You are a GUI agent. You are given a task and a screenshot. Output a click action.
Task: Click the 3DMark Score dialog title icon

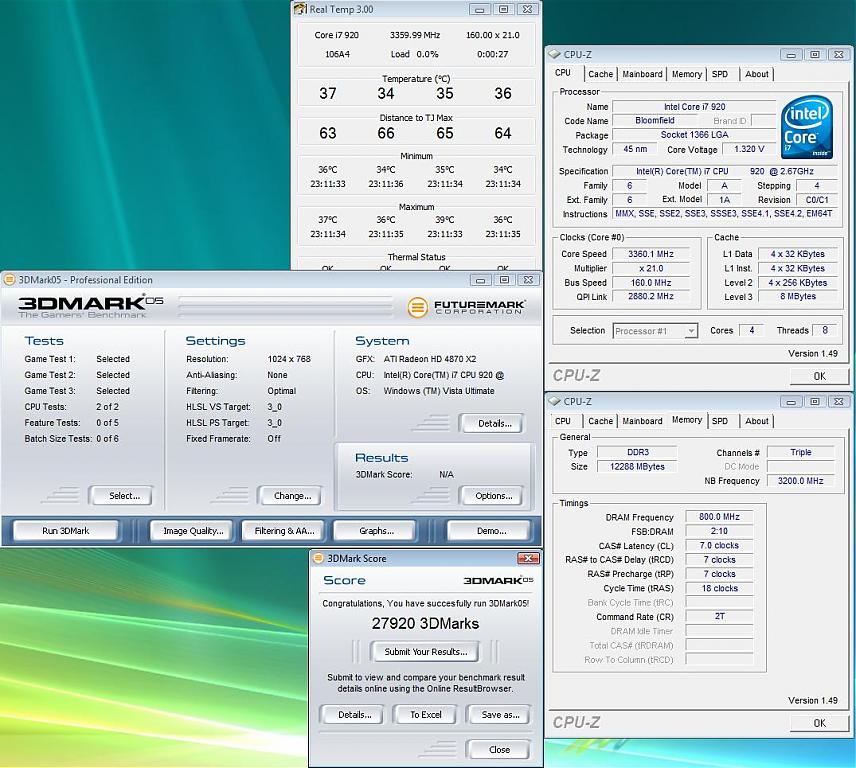(317, 558)
